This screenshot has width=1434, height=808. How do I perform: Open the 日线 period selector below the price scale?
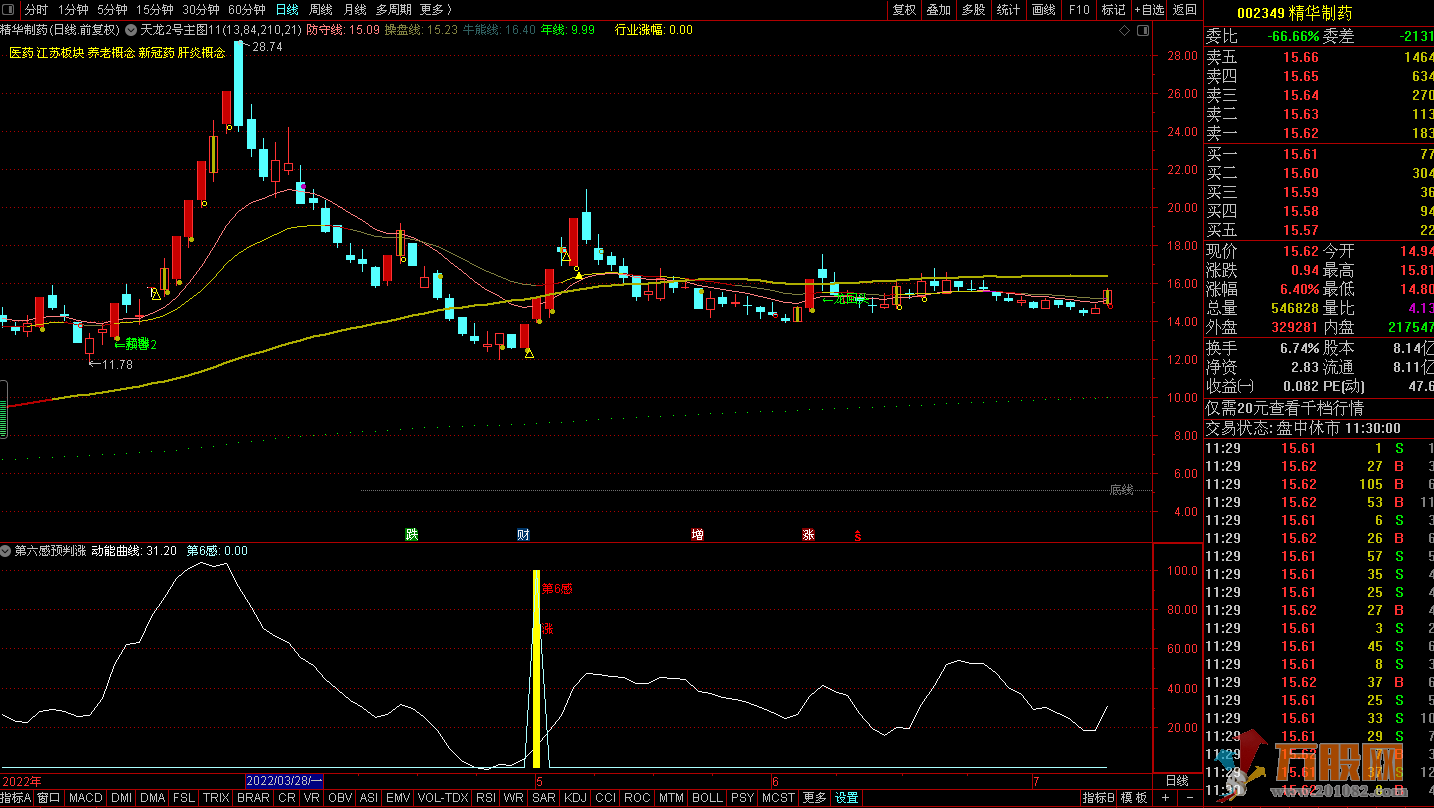[x=1177, y=780]
